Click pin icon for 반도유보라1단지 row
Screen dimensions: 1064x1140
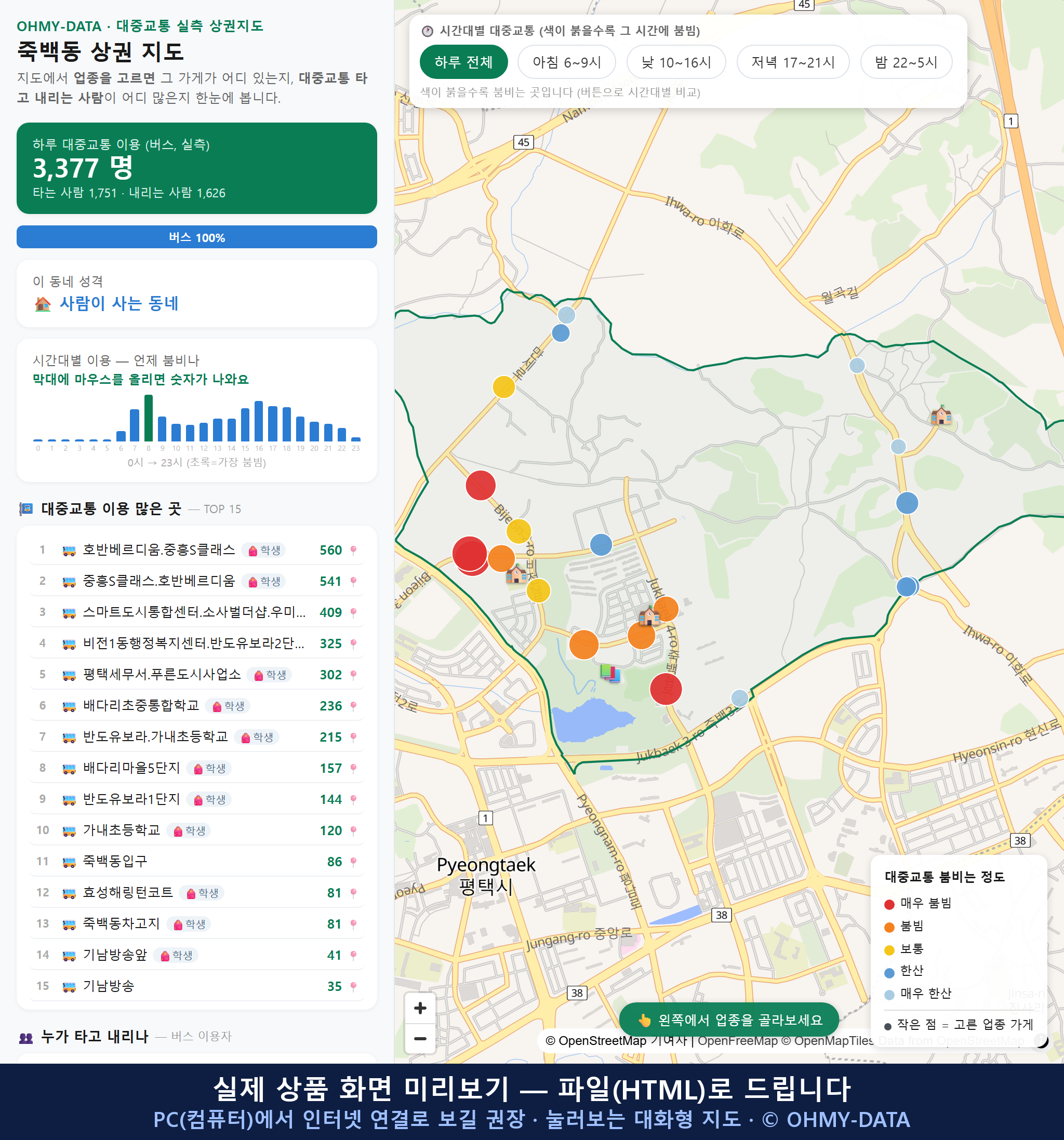pyautogui.click(x=353, y=799)
